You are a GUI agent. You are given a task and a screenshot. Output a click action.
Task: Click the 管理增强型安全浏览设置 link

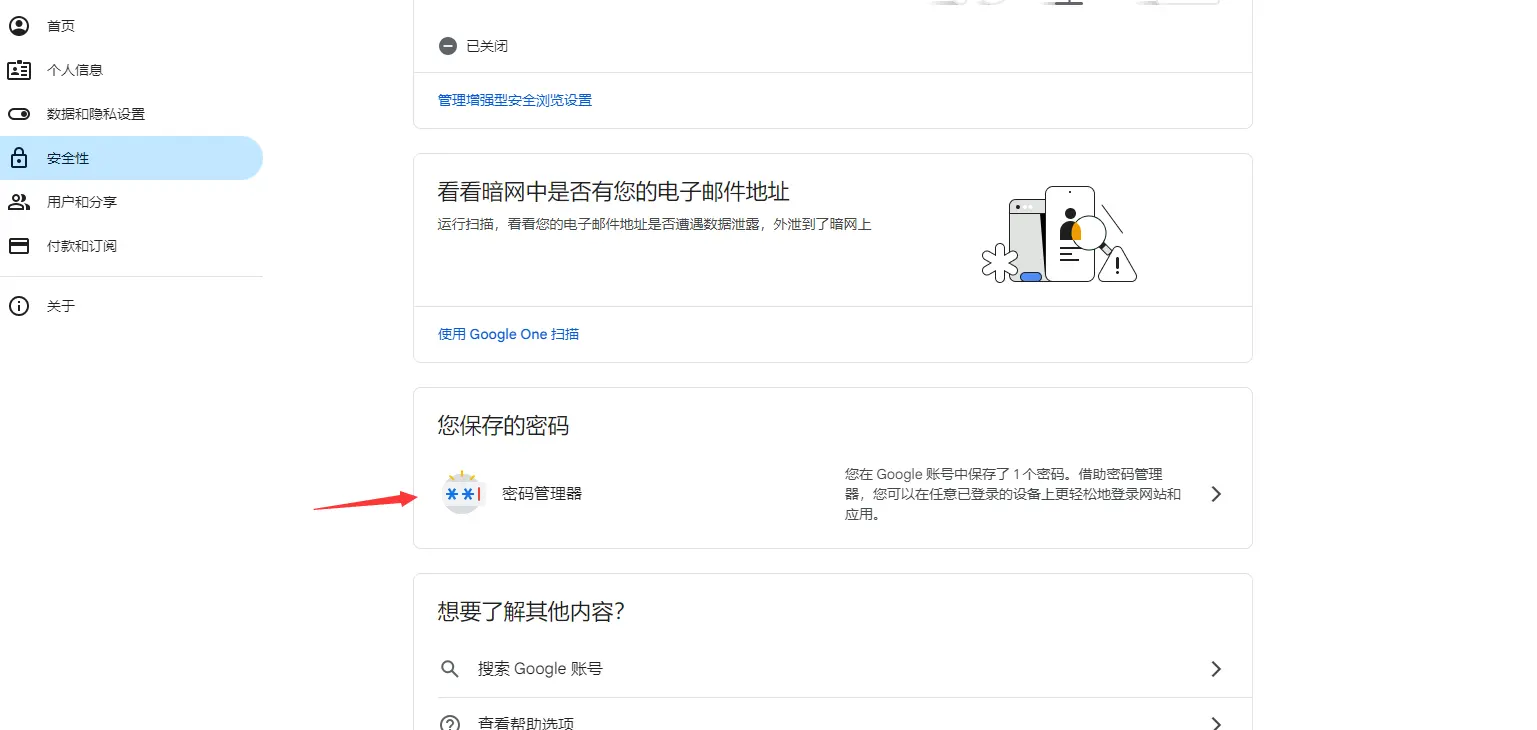(x=515, y=100)
